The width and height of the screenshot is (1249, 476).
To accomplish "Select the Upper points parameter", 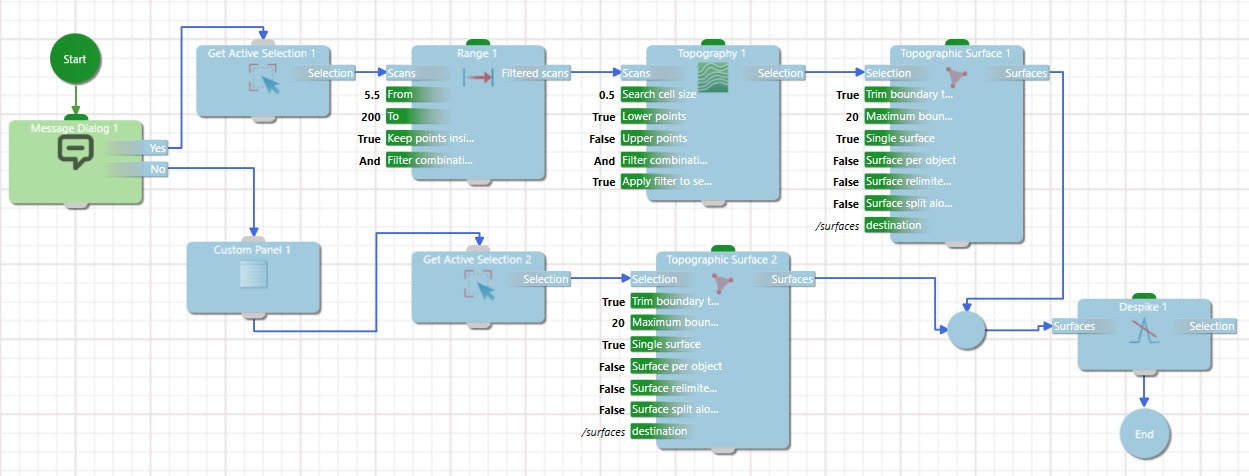I will tap(655, 139).
